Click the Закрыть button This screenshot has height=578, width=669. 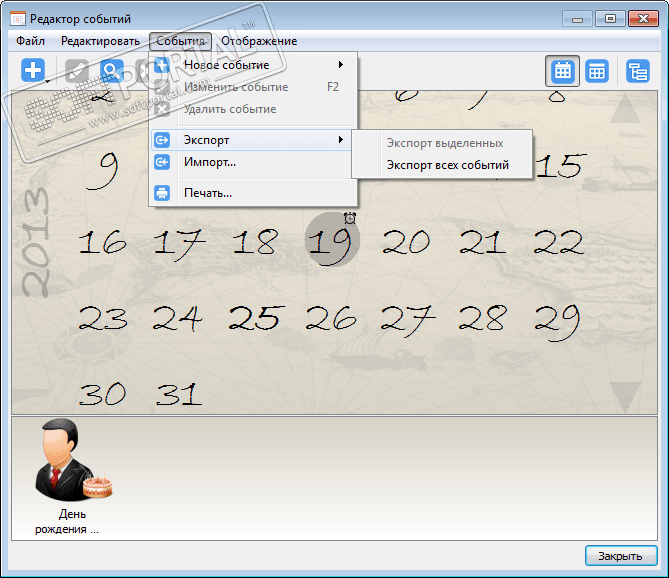tap(621, 556)
